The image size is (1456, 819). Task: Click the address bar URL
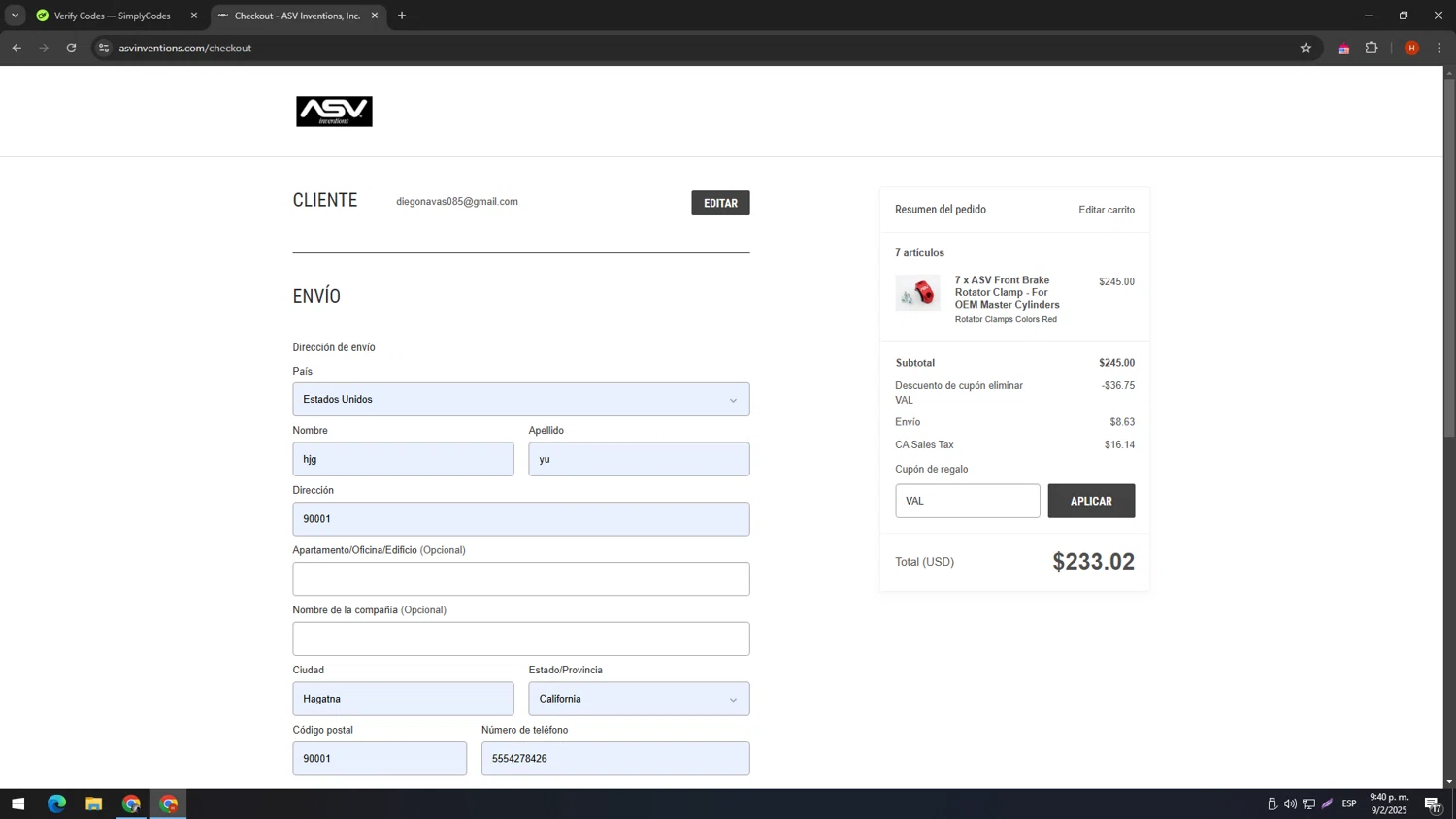click(x=184, y=48)
